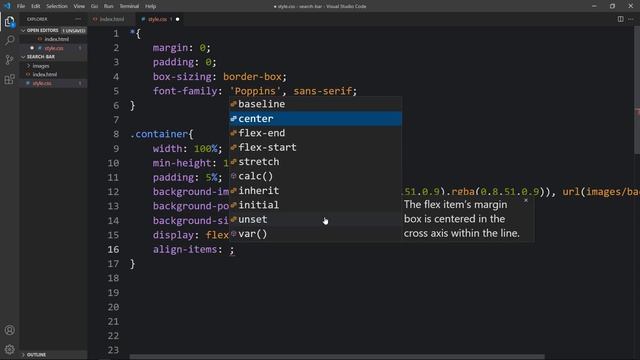Click the EXPLORER panel title
This screenshot has height=360, width=640.
pyautogui.click(x=37, y=19)
